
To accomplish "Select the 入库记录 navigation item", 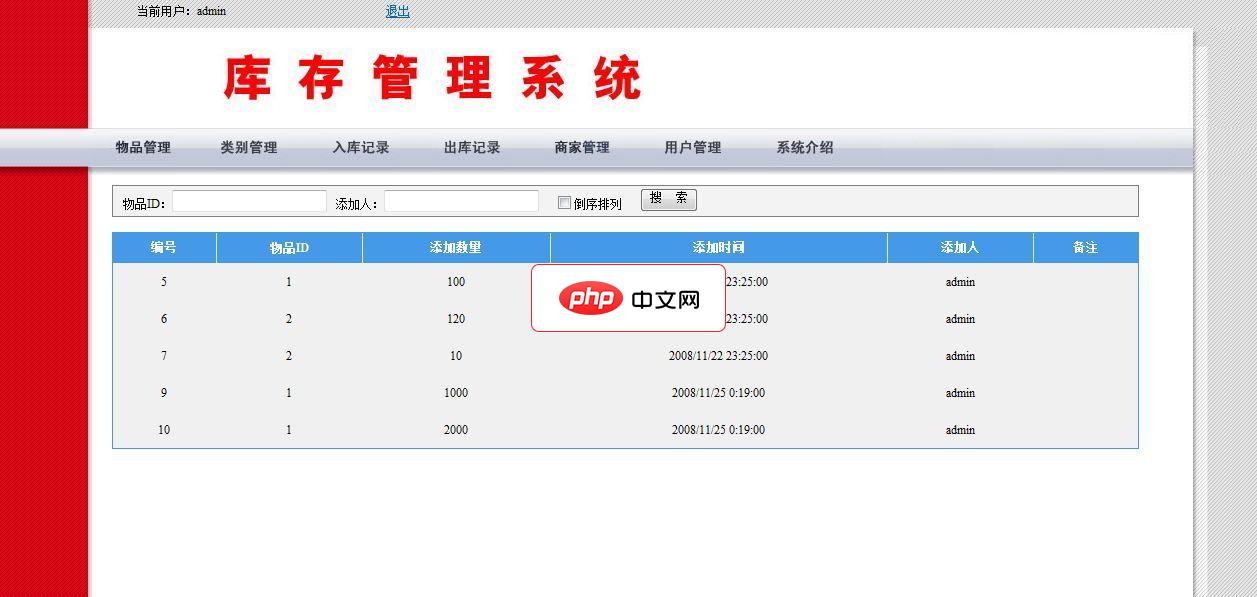I will (361, 146).
